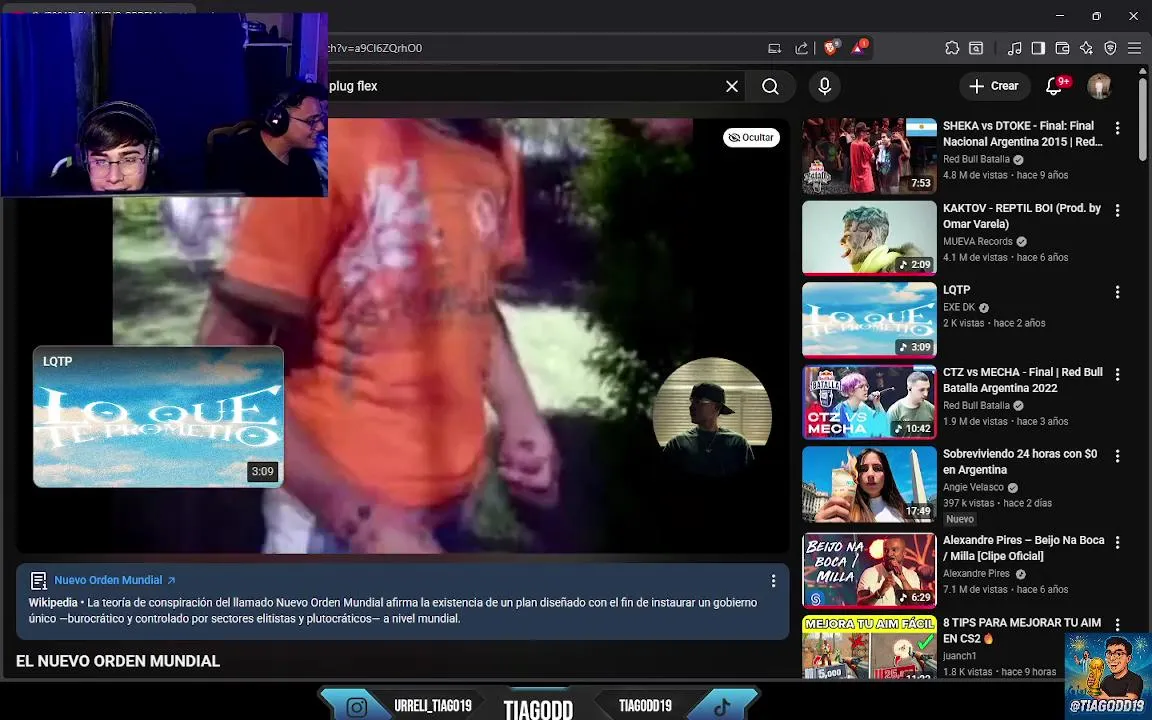The image size is (1152, 720).
Task: Open the KAKTOV REPTIL BOI thumbnail
Action: click(x=869, y=238)
